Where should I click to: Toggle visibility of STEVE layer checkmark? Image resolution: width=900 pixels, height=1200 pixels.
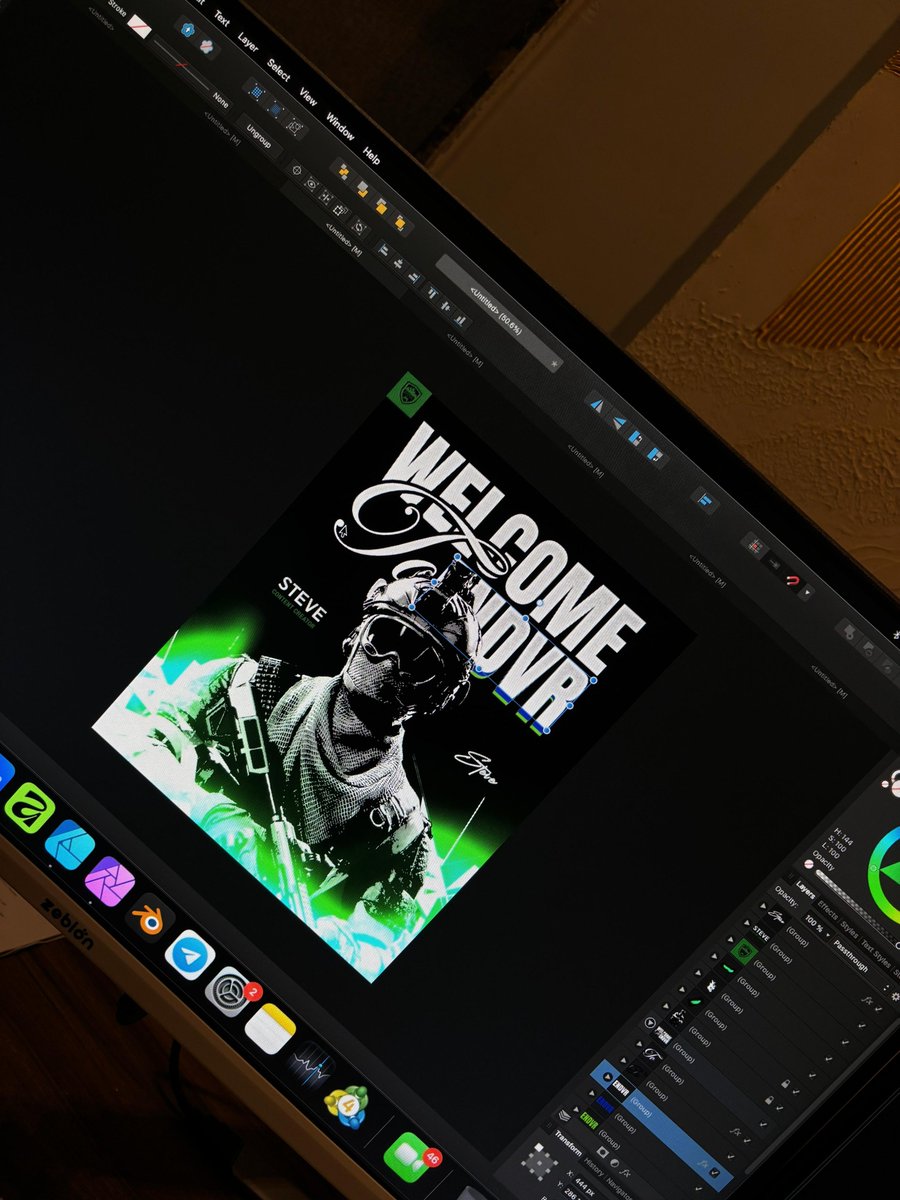click(x=862, y=1025)
